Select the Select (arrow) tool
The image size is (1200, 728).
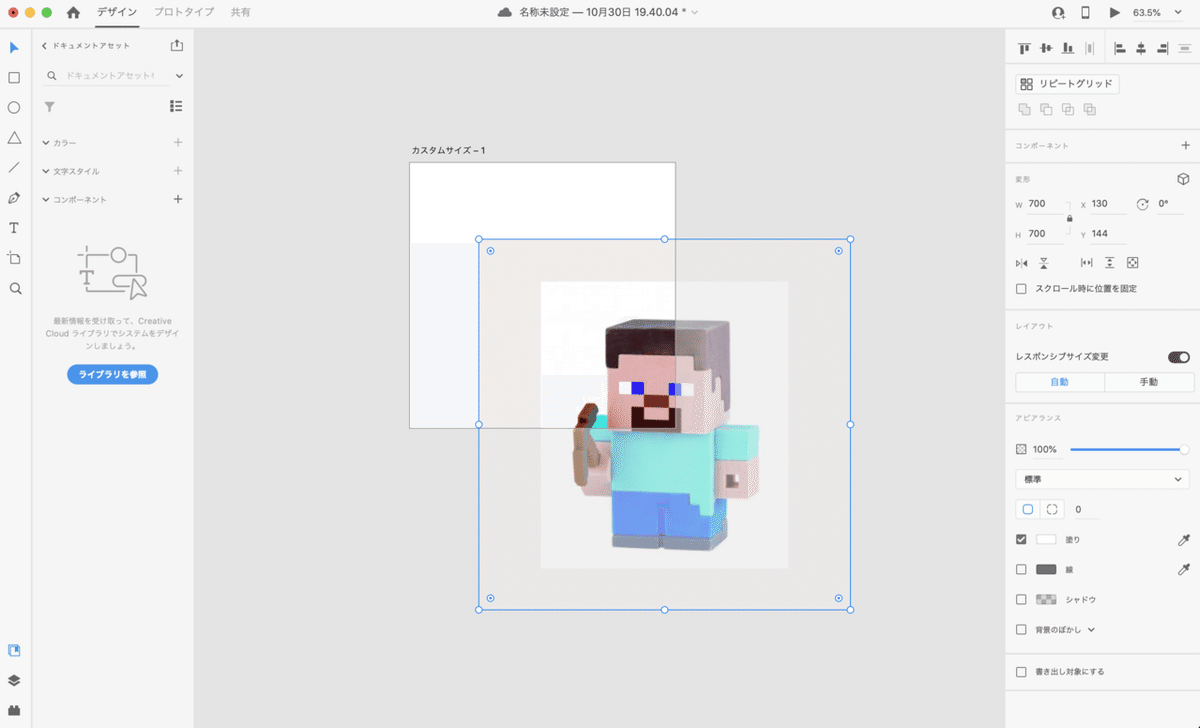14,47
